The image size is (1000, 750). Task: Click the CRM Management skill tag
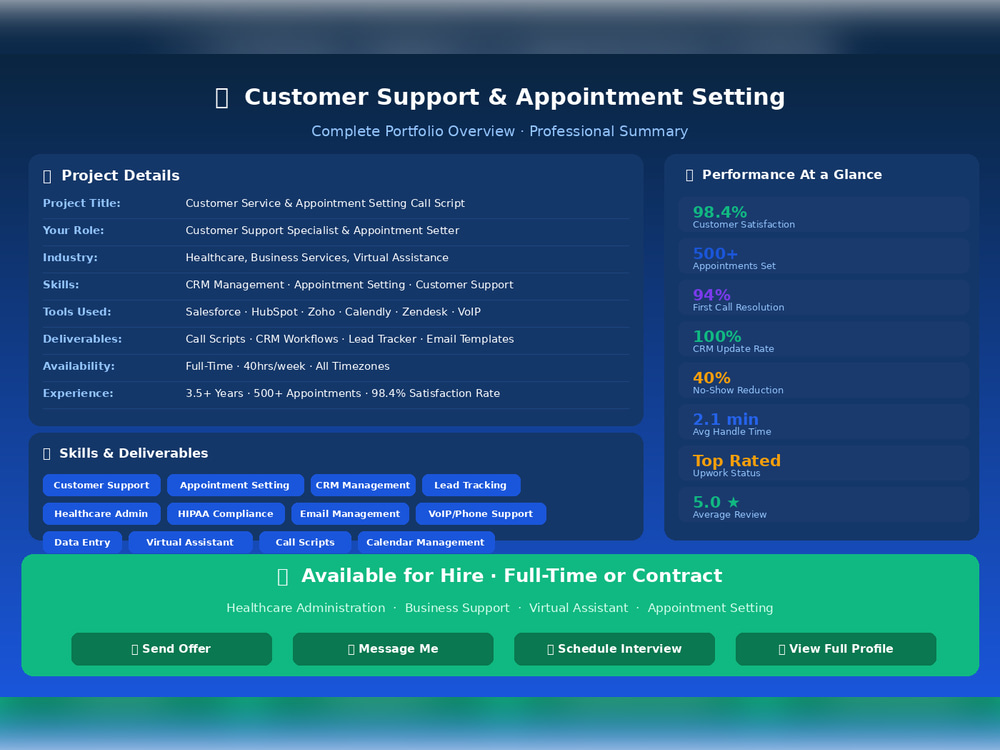pyautogui.click(x=363, y=485)
